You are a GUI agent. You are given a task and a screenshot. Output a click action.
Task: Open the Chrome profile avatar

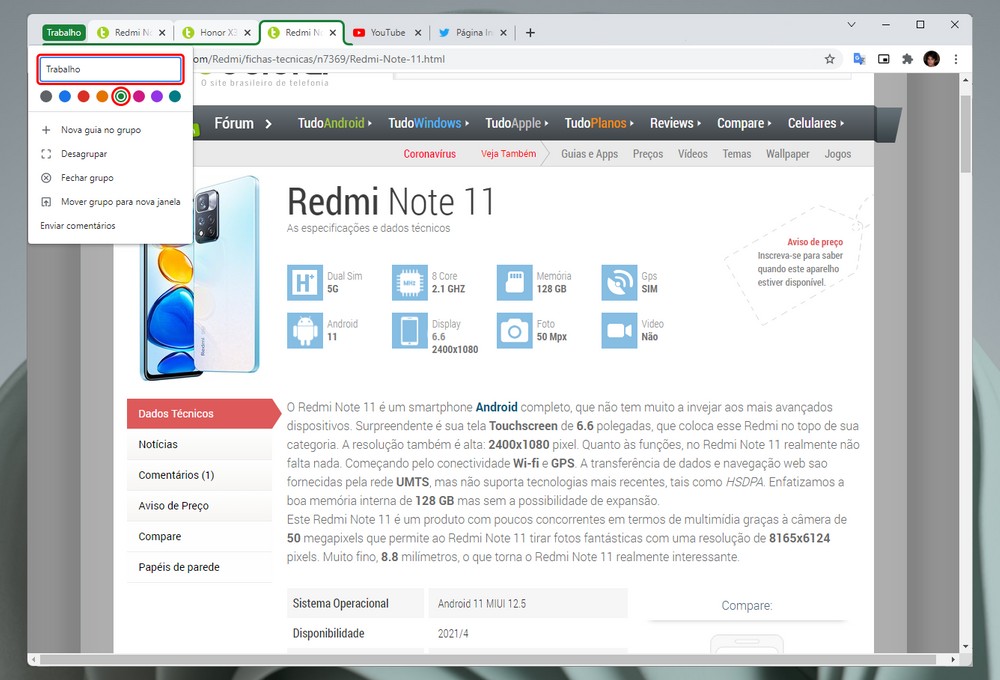(x=932, y=59)
